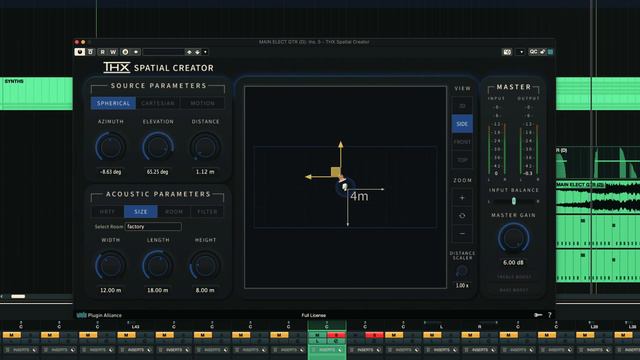Click the zoom in plus button
The width and height of the screenshot is (640, 360).
[x=462, y=198]
